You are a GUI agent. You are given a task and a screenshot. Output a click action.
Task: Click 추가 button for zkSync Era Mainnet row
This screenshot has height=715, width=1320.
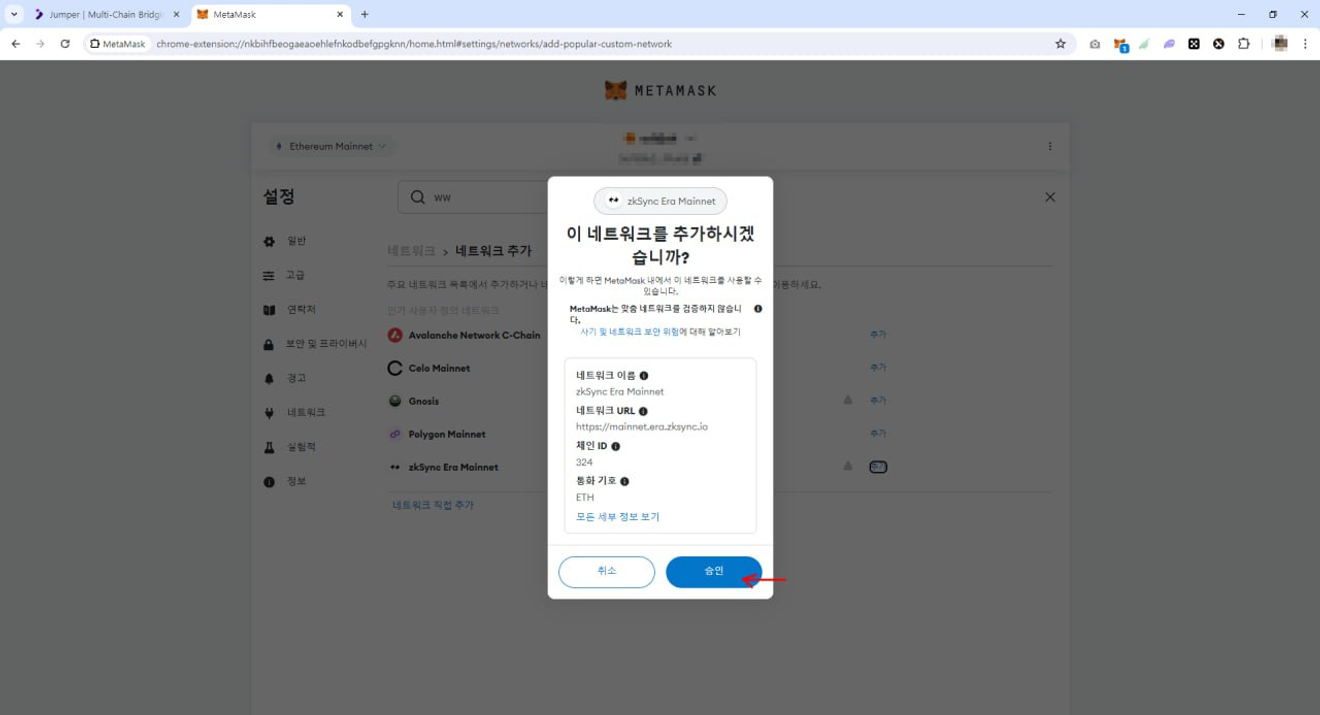[x=878, y=467]
